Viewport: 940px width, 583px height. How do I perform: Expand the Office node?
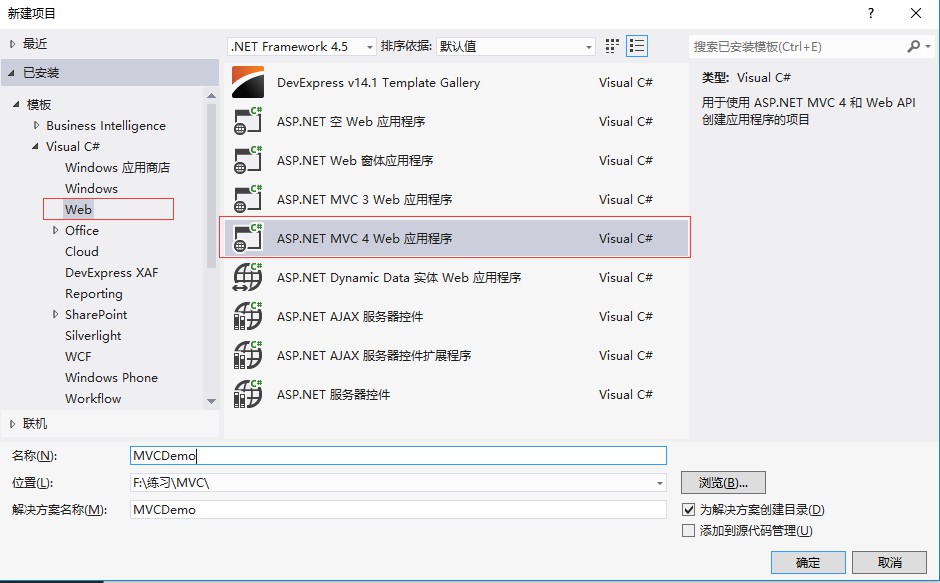[x=55, y=230]
